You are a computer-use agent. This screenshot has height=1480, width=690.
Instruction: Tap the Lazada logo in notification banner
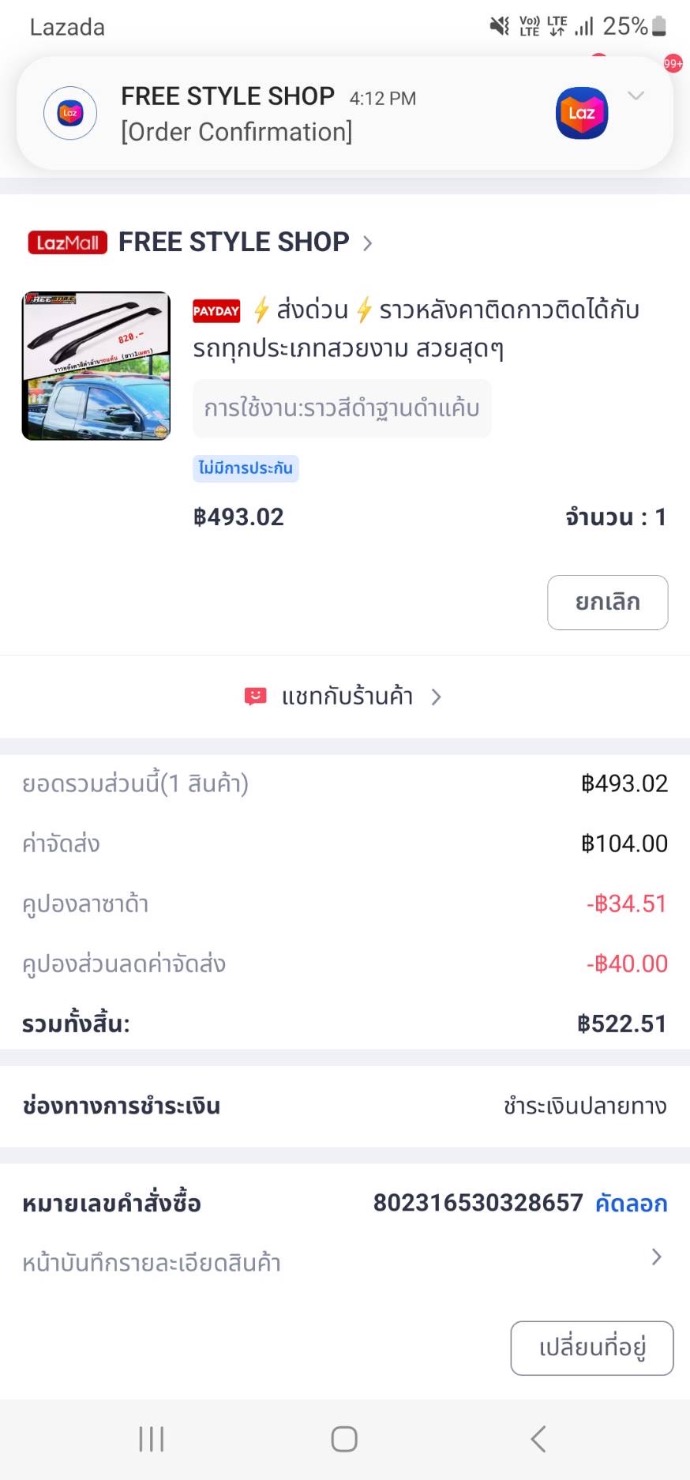pyautogui.click(x=582, y=113)
